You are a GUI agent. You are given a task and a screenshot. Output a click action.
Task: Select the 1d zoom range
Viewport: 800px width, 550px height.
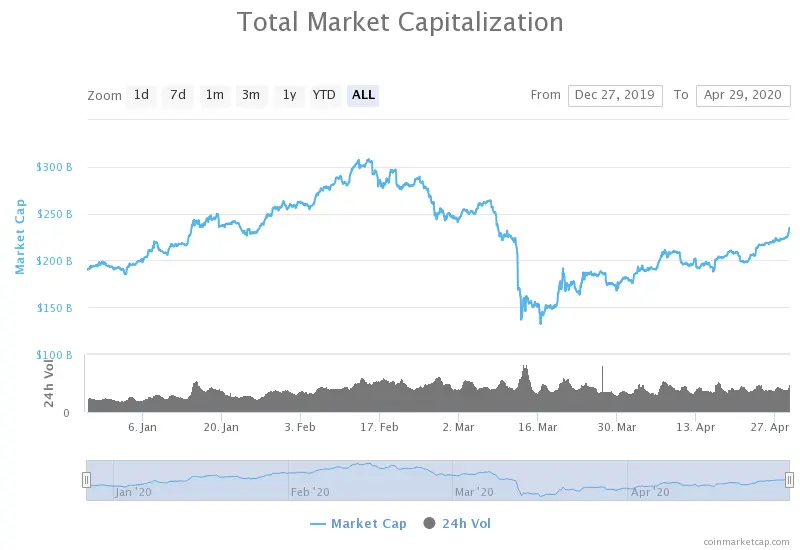141,95
